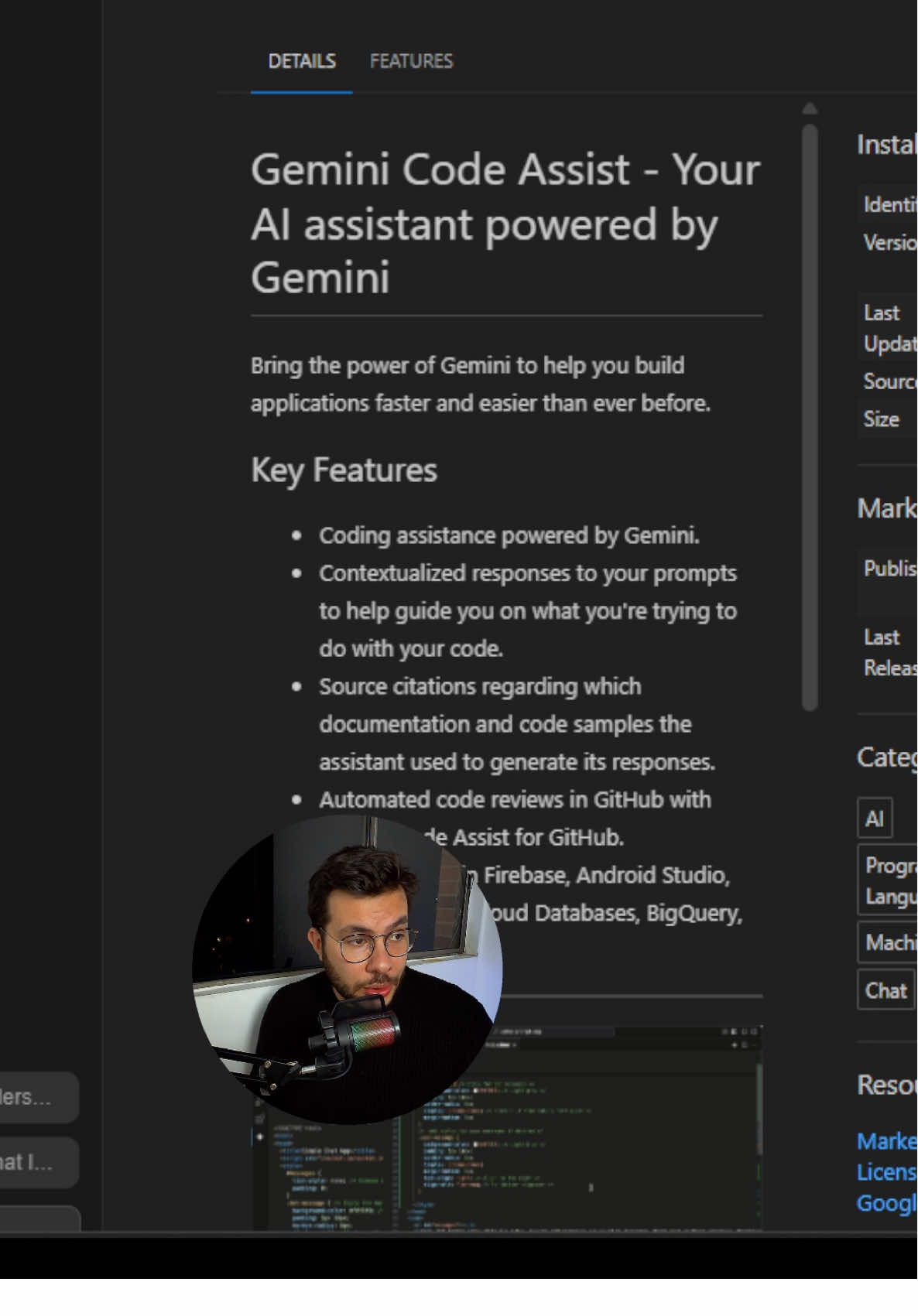Click the Published label under Marketplace

tap(890, 568)
